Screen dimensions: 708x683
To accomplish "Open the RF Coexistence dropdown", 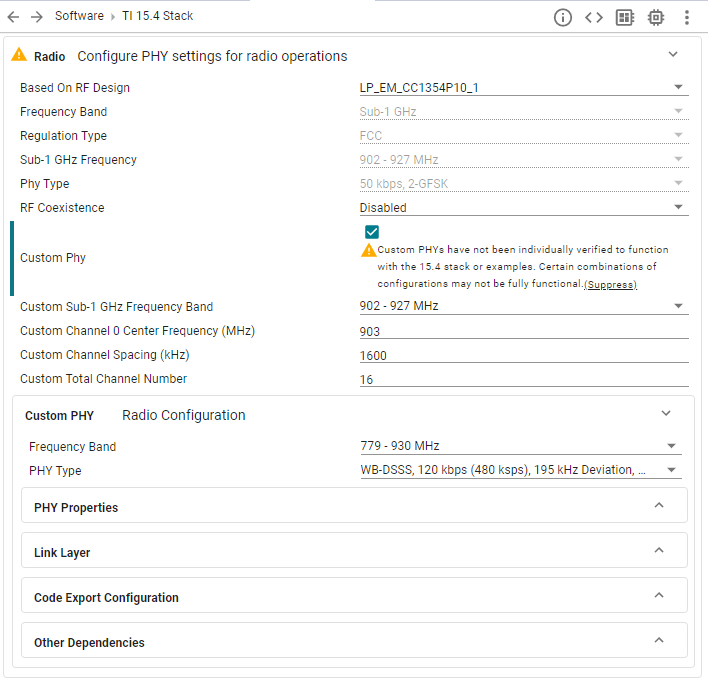I will click(523, 208).
